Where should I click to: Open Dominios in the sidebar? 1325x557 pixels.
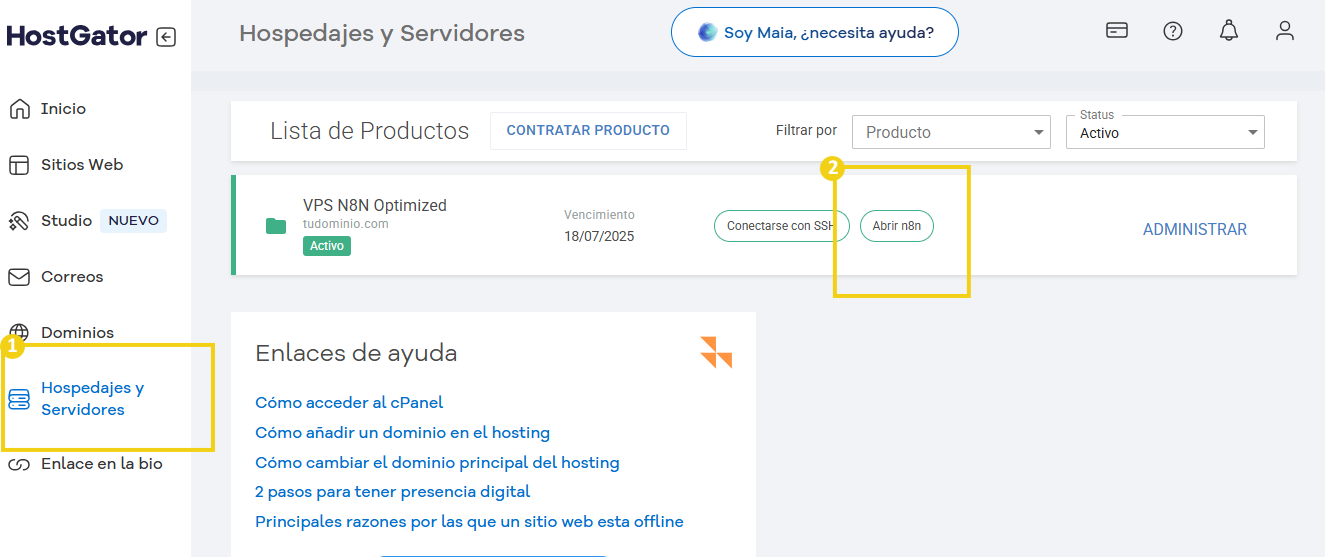tap(77, 333)
